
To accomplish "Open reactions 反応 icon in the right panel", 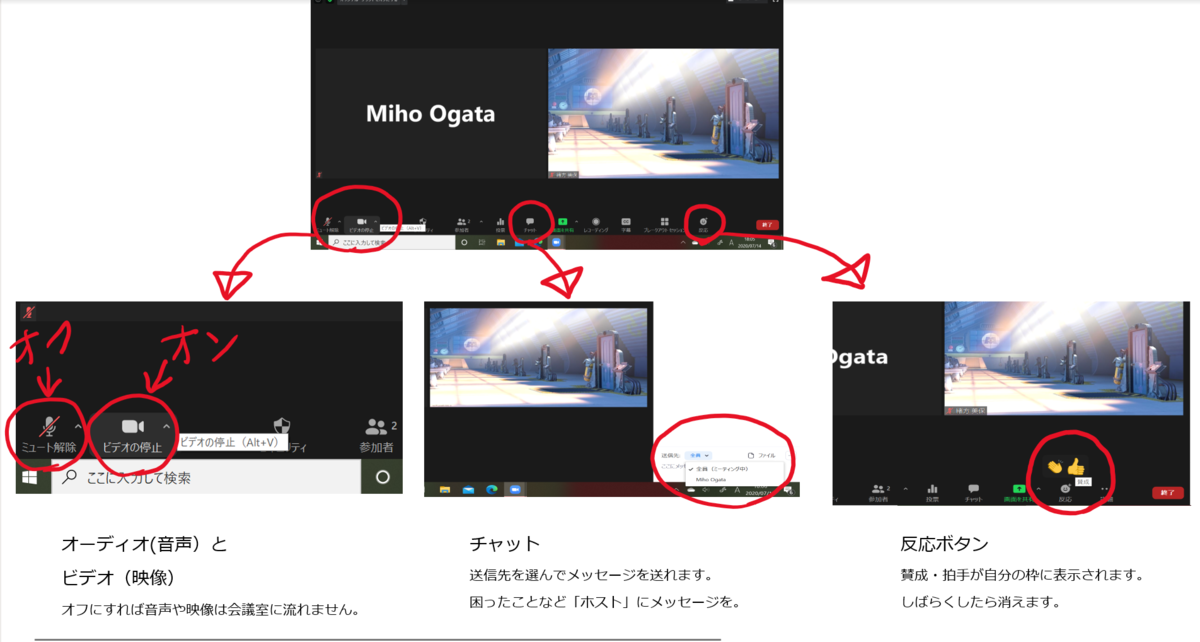I will [1065, 487].
